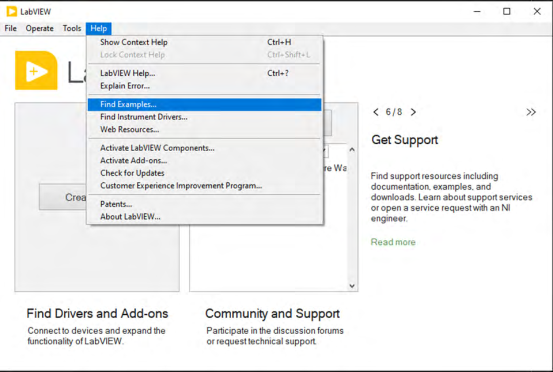Minimize the LabVIEW window

[477, 12]
